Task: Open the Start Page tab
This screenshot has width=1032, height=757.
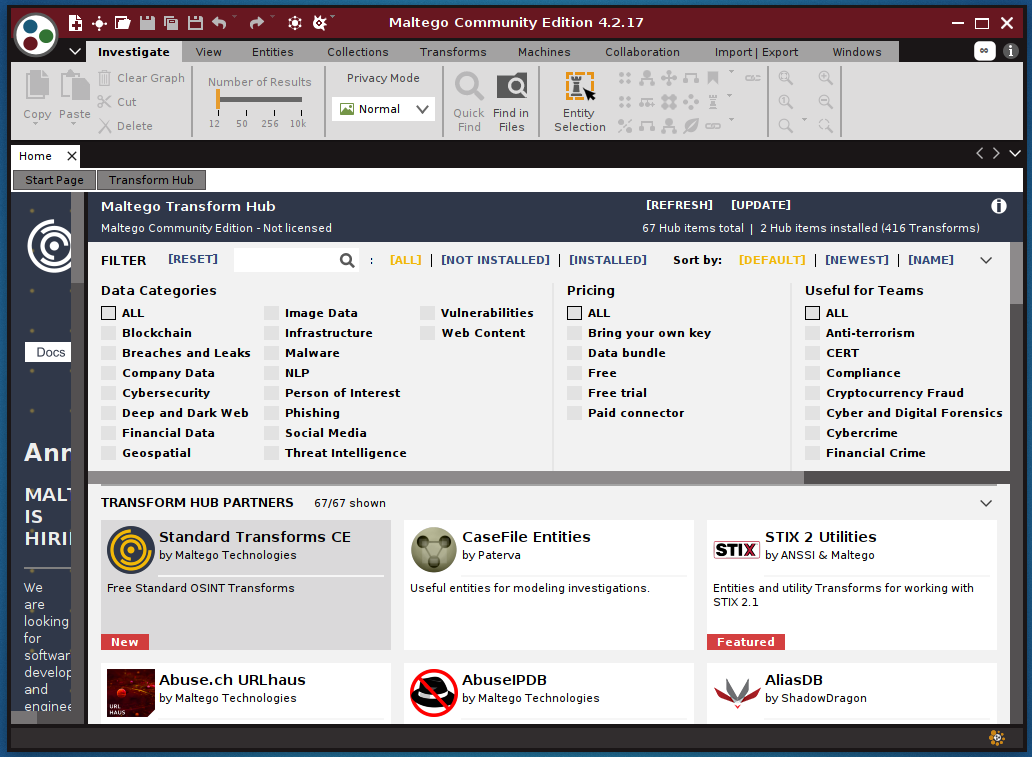Action: click(x=54, y=180)
